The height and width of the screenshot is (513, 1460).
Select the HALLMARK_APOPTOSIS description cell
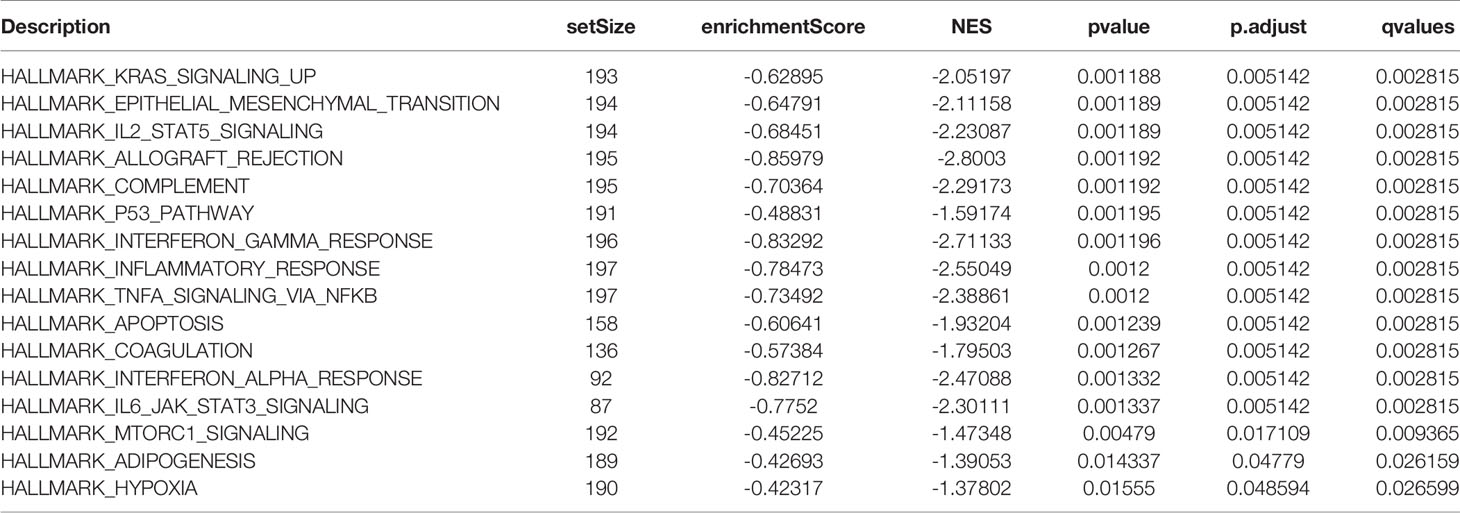[x=113, y=324]
